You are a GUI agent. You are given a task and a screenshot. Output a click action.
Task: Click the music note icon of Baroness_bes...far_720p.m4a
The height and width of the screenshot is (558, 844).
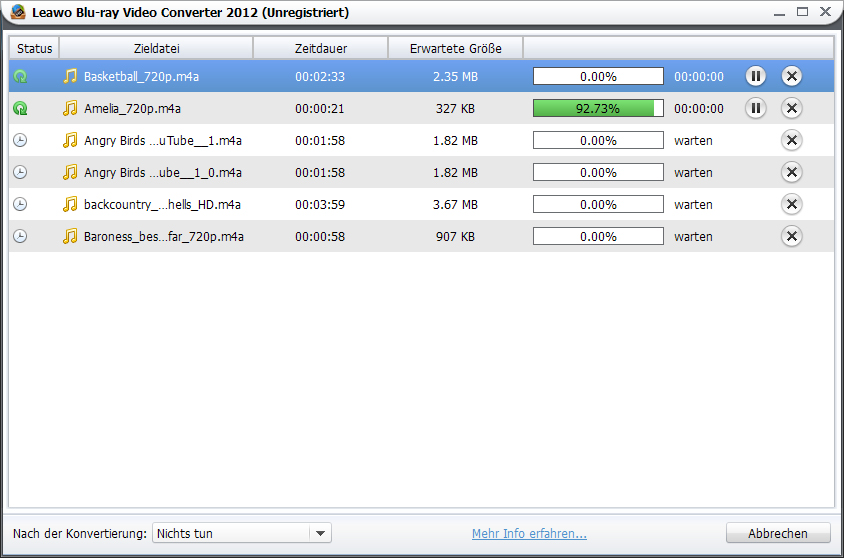[x=70, y=236]
